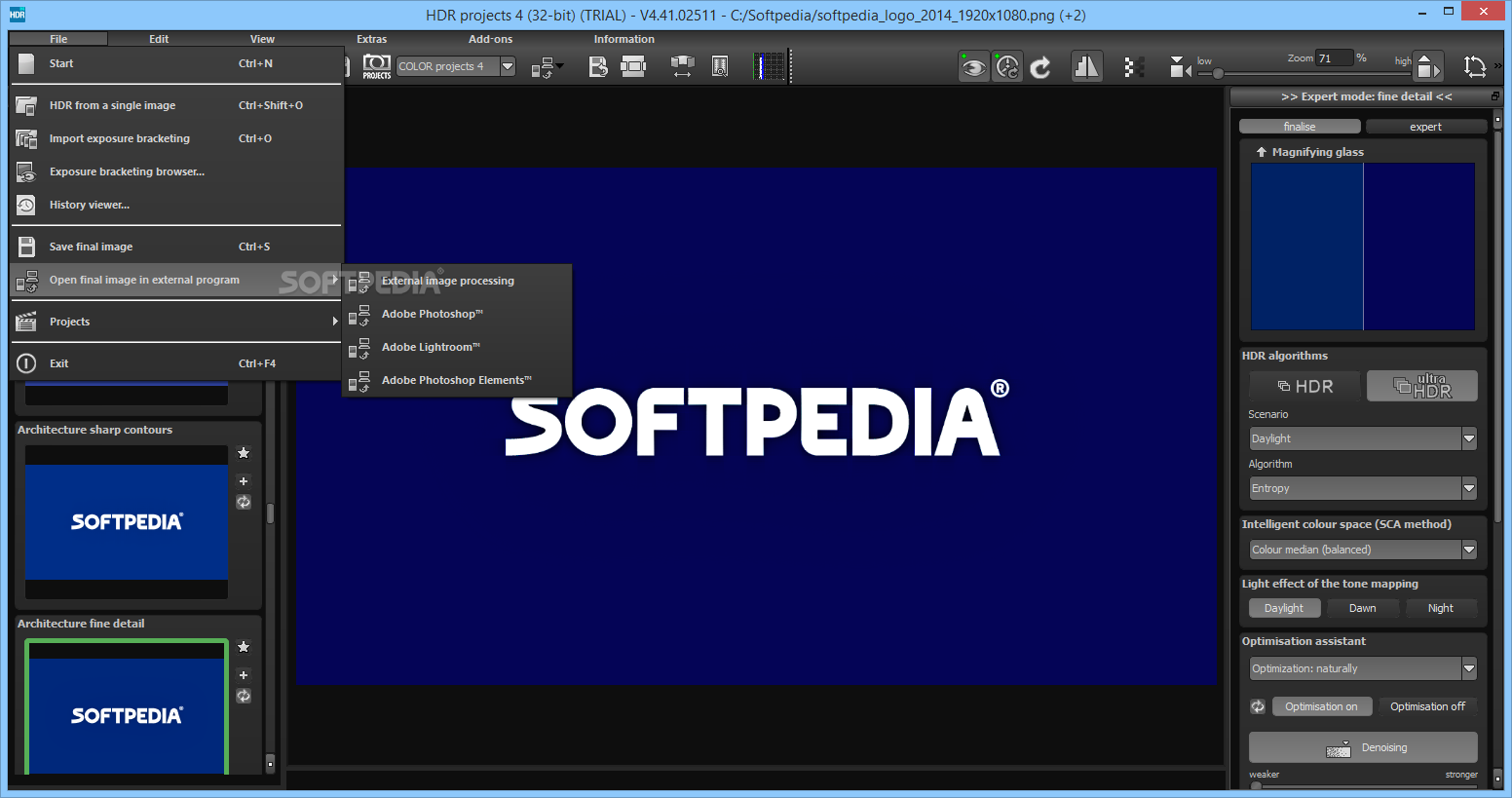This screenshot has width=1512, height=798.
Task: Open the Edit menu
Action: [159, 39]
